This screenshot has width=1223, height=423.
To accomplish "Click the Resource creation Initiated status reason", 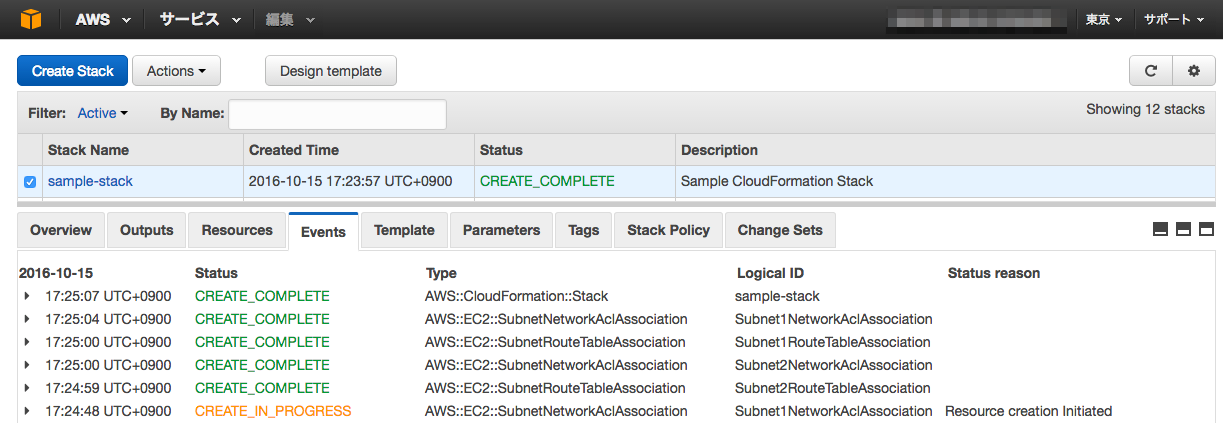I will (1028, 411).
